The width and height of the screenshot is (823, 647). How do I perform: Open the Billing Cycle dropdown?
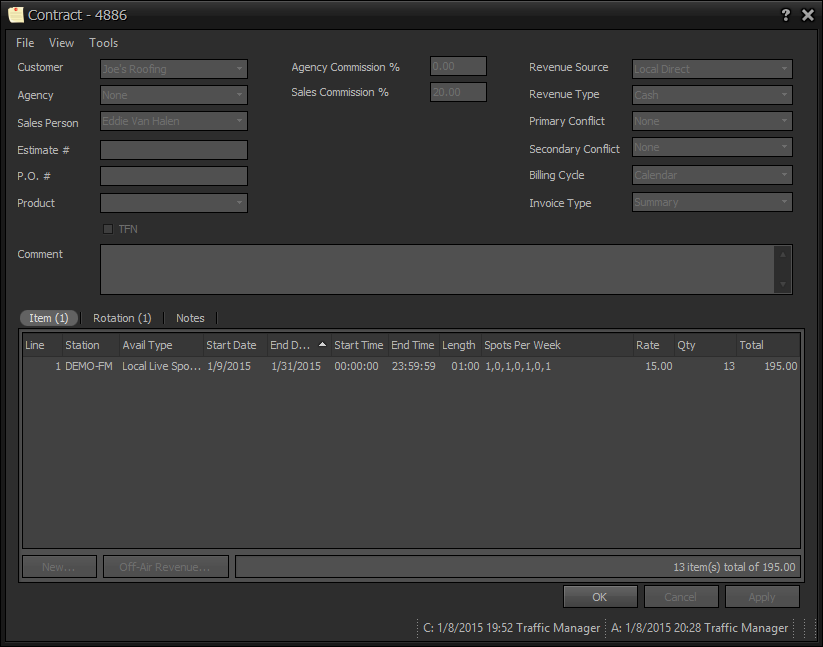point(712,175)
